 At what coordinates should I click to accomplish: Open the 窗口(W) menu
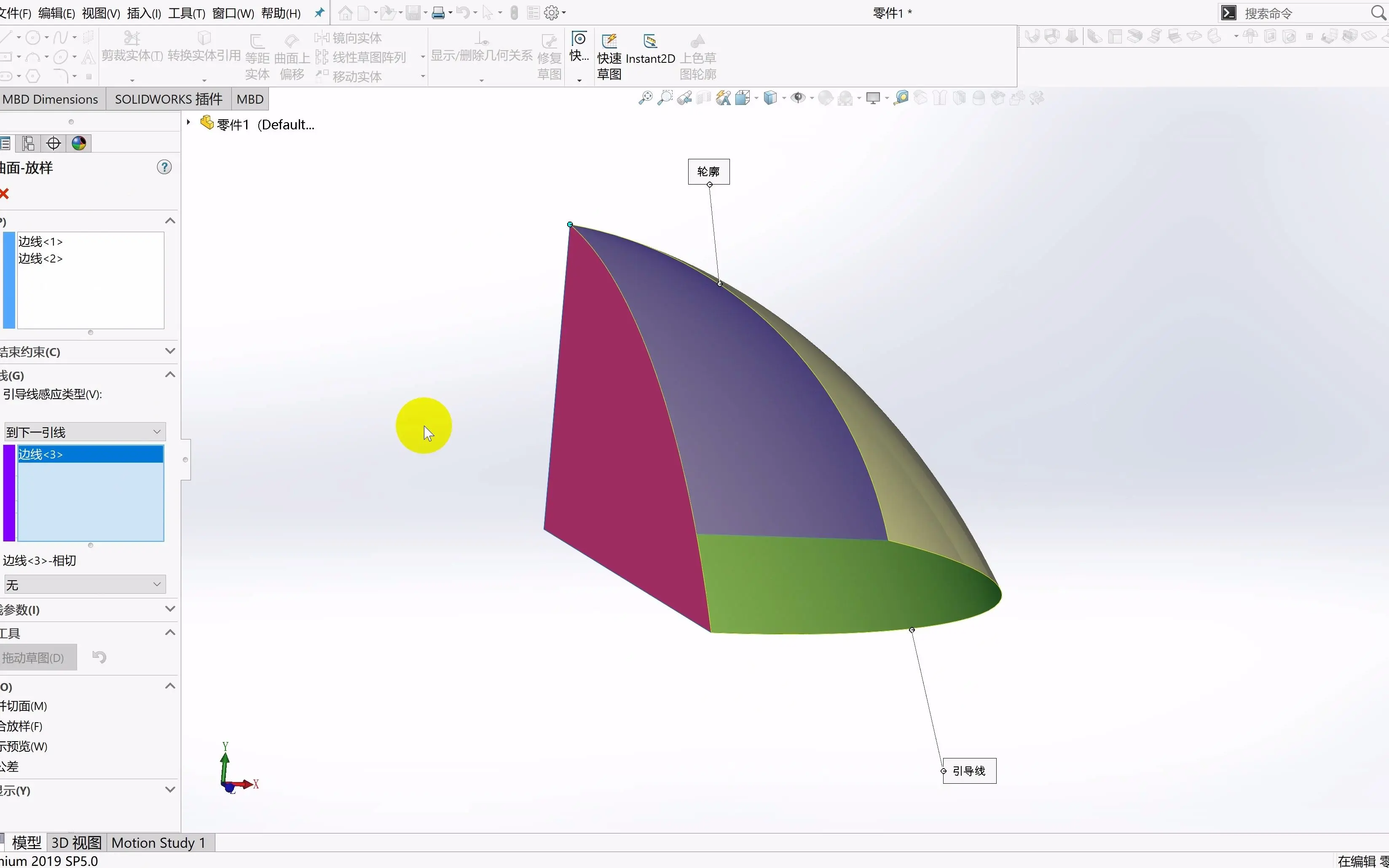click(x=233, y=13)
